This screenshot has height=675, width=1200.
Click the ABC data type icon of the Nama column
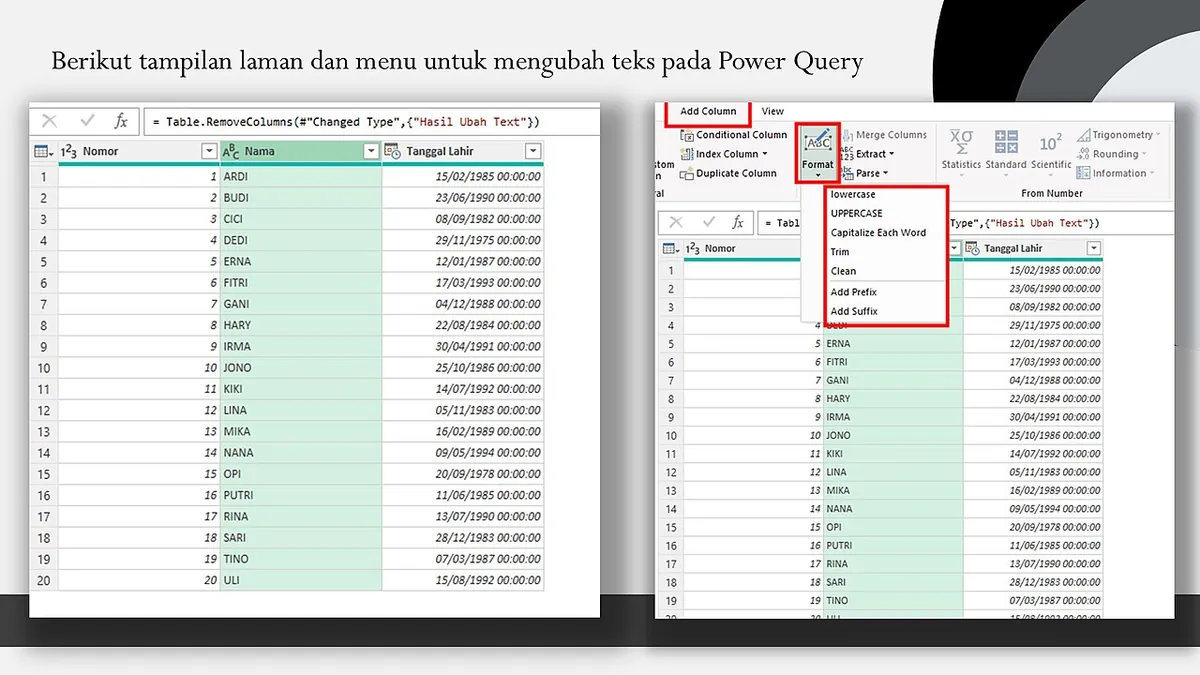[x=231, y=151]
